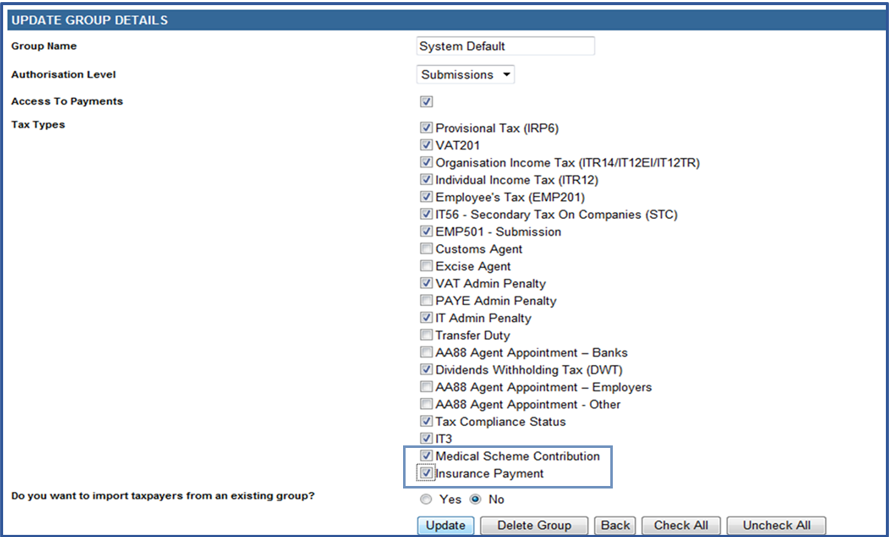
Task: Select Yes to import taxpayers
Action: pos(427,499)
